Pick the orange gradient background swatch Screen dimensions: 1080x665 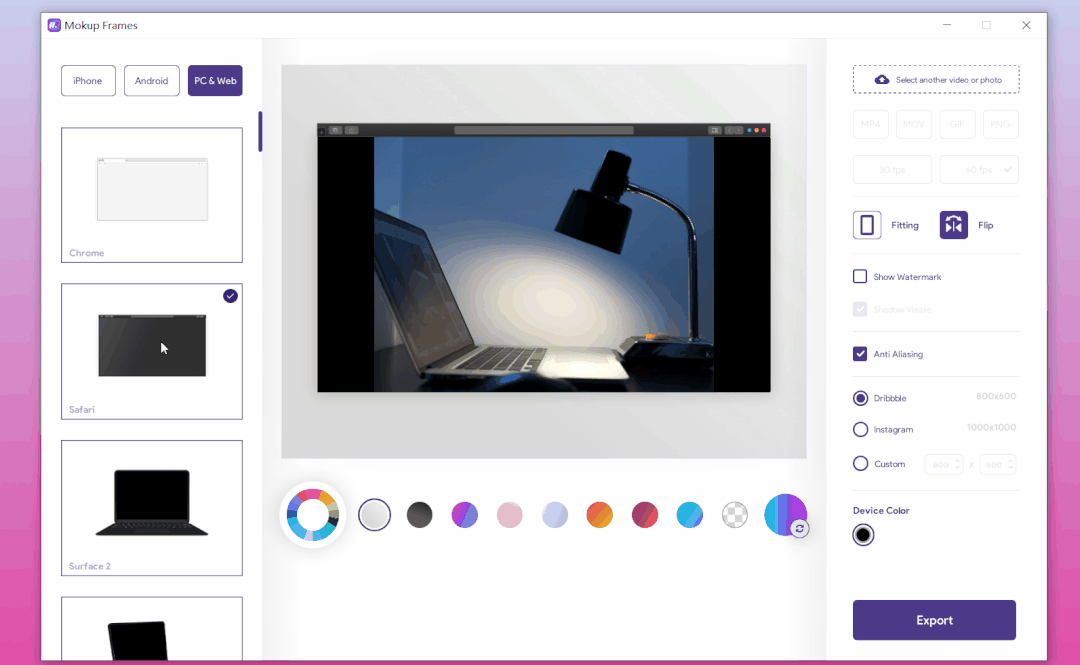(x=599, y=515)
